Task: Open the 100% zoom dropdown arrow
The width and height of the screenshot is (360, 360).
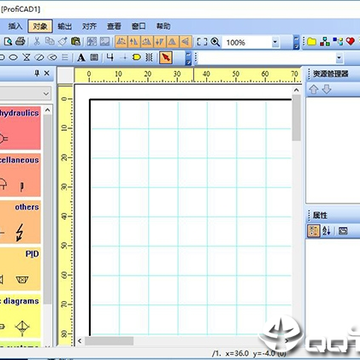Action: tap(275, 42)
